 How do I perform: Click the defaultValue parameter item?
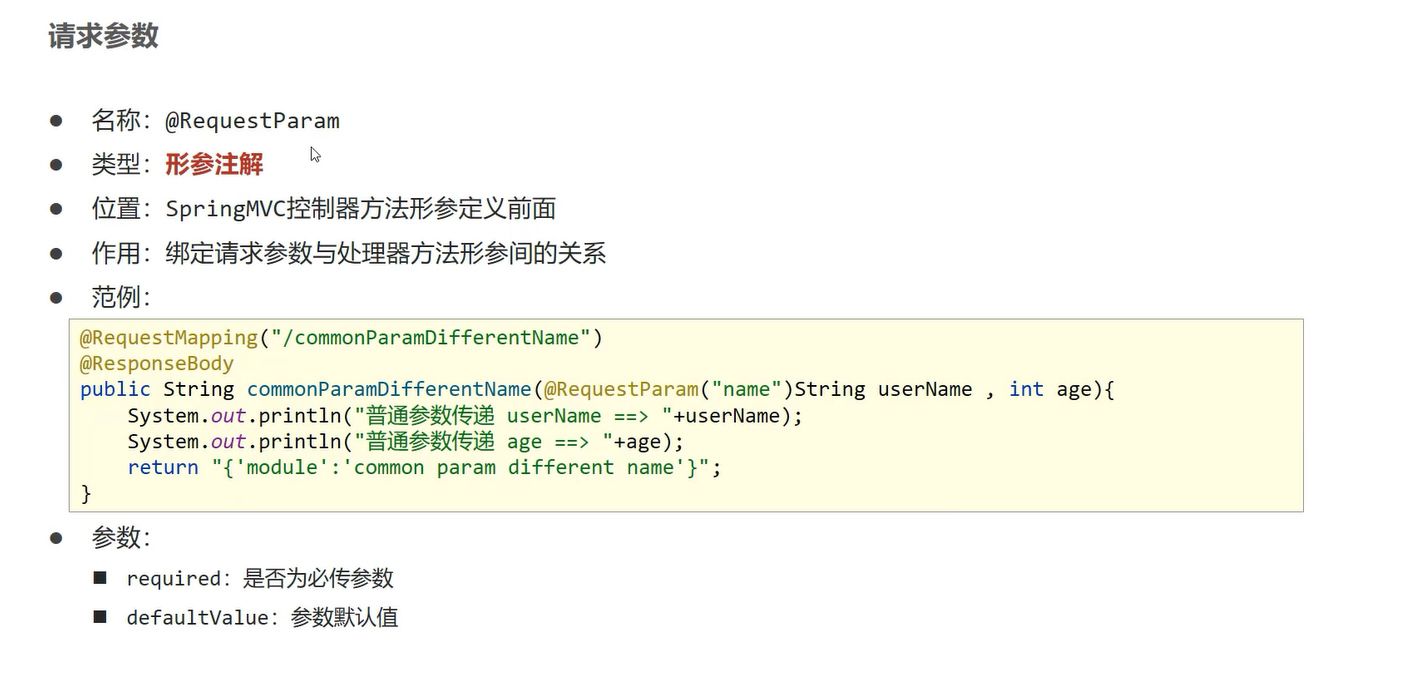tap(261, 618)
